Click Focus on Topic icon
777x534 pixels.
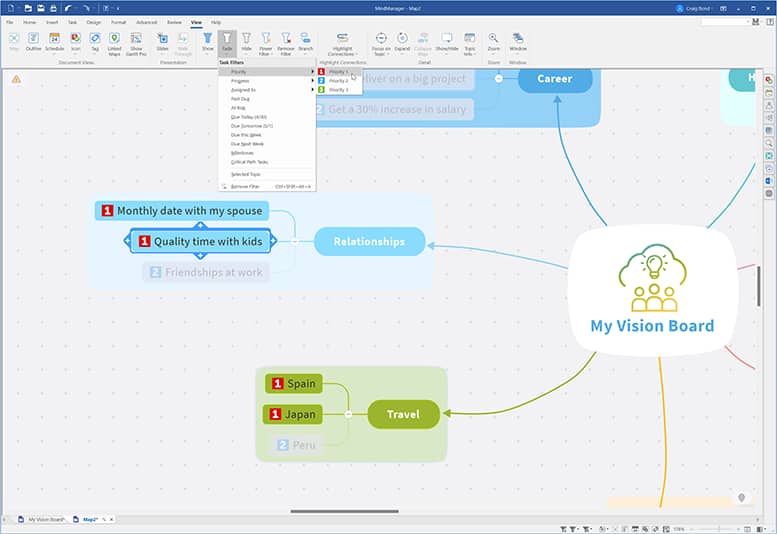point(381,38)
